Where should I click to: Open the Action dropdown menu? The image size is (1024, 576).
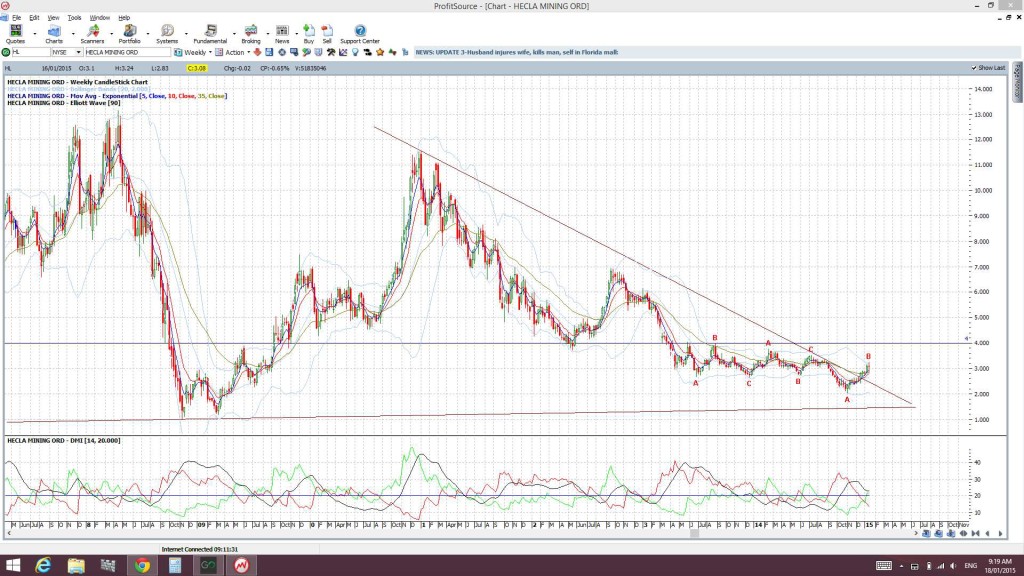click(x=249, y=52)
